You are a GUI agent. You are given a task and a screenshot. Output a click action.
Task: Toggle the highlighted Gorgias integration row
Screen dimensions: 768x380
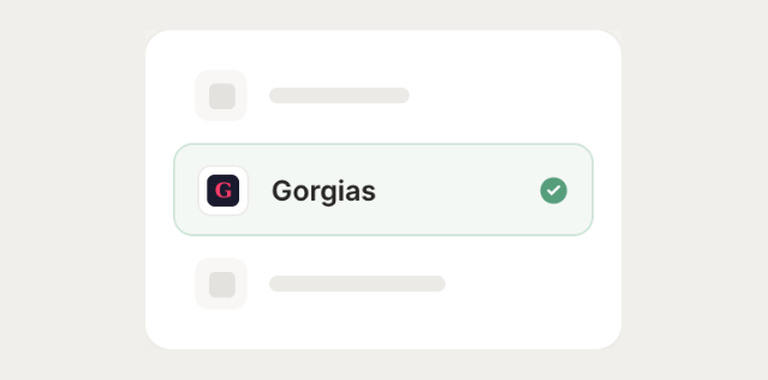(384, 190)
